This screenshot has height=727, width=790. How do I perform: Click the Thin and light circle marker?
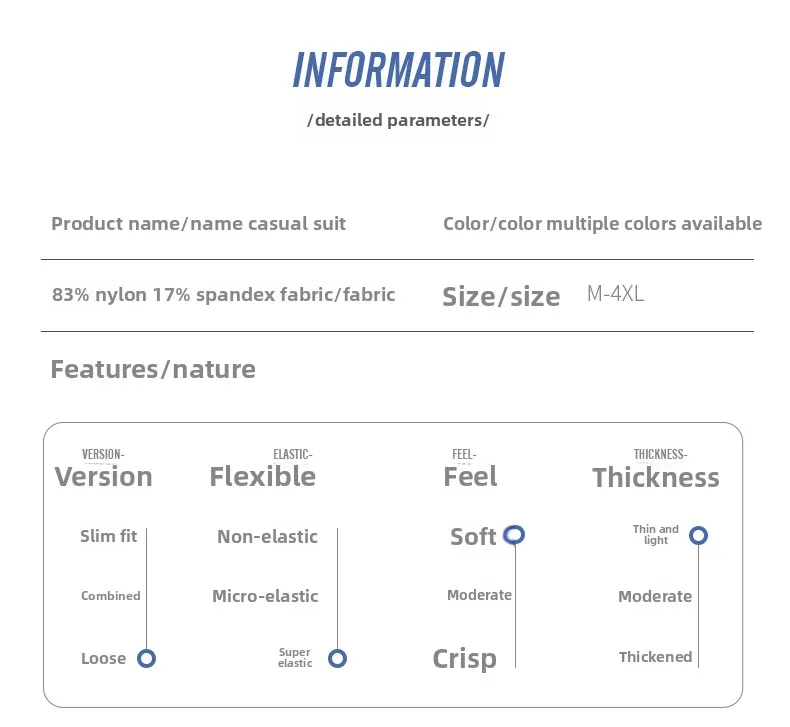coord(699,535)
